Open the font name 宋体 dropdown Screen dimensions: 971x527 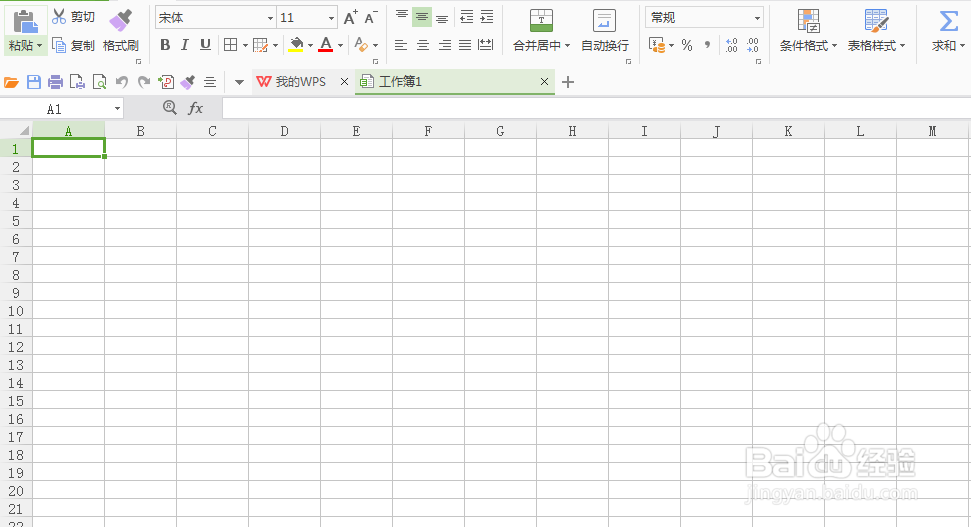pyautogui.click(x=270, y=18)
